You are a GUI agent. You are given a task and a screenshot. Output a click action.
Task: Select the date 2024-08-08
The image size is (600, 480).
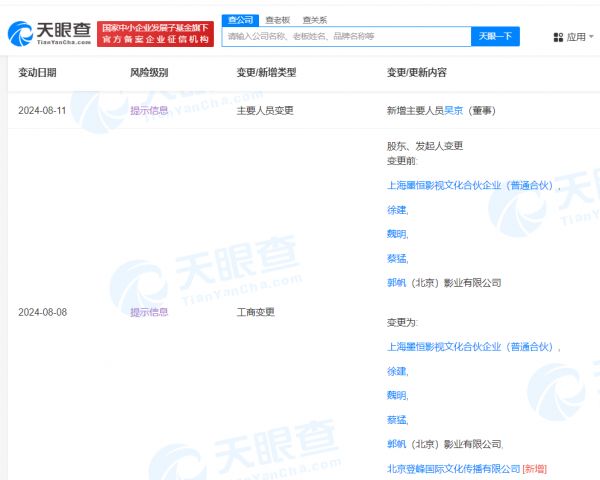pyautogui.click(x=42, y=312)
